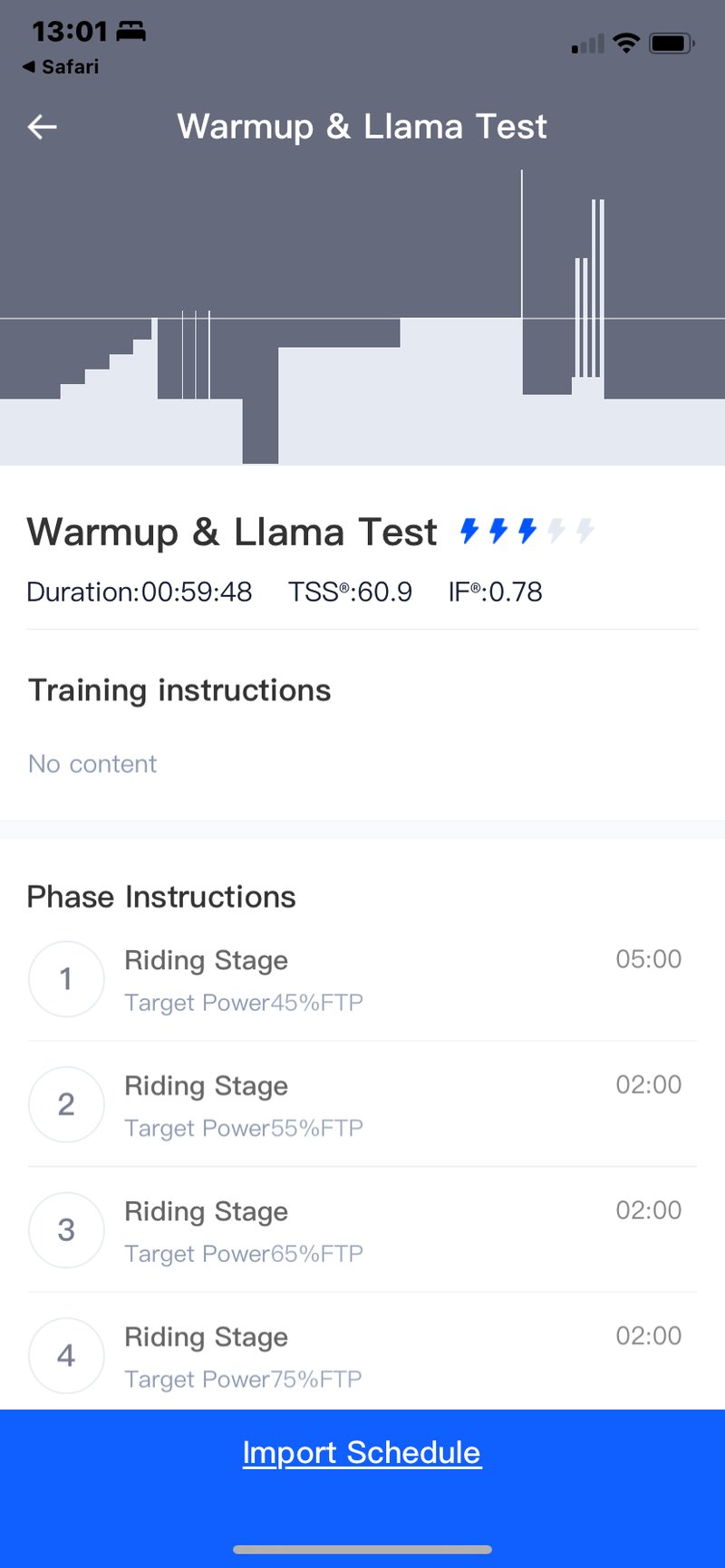This screenshot has width=725, height=1568.
Task: Tap the Wi-Fi status icon
Action: (x=625, y=43)
